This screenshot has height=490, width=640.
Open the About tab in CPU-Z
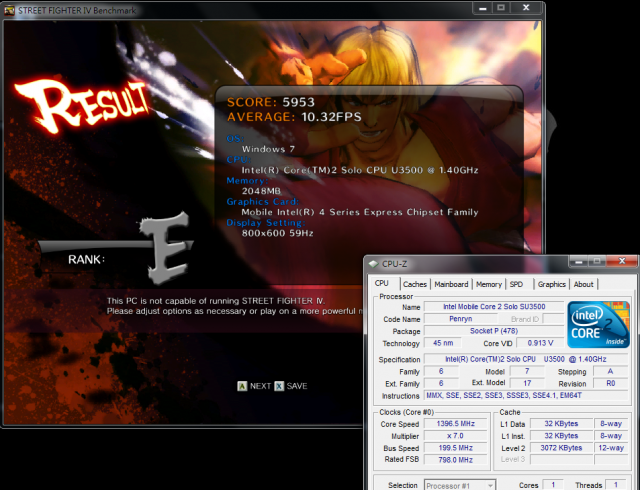click(x=583, y=284)
